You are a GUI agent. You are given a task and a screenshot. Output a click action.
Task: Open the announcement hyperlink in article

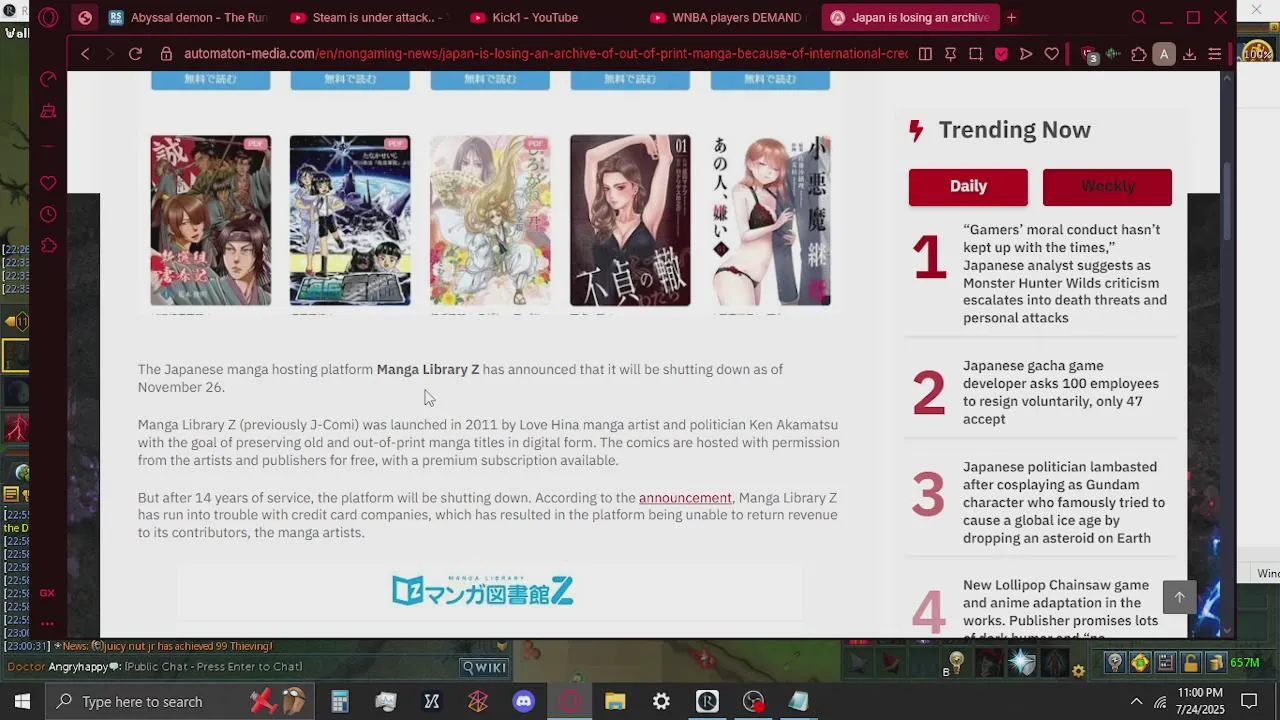click(x=685, y=498)
